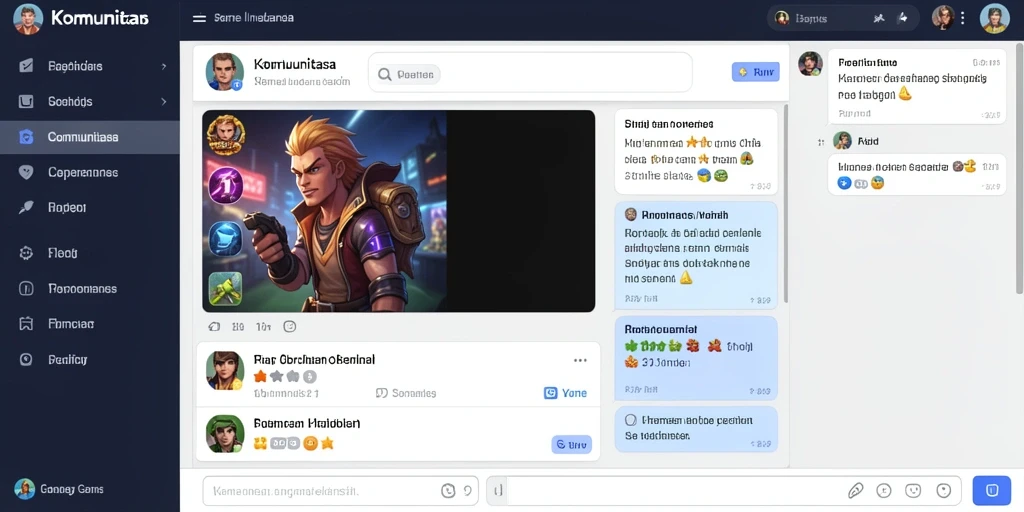Open the brown-haired user avatar in top bar
The image size is (1024, 512).
(x=943, y=18)
